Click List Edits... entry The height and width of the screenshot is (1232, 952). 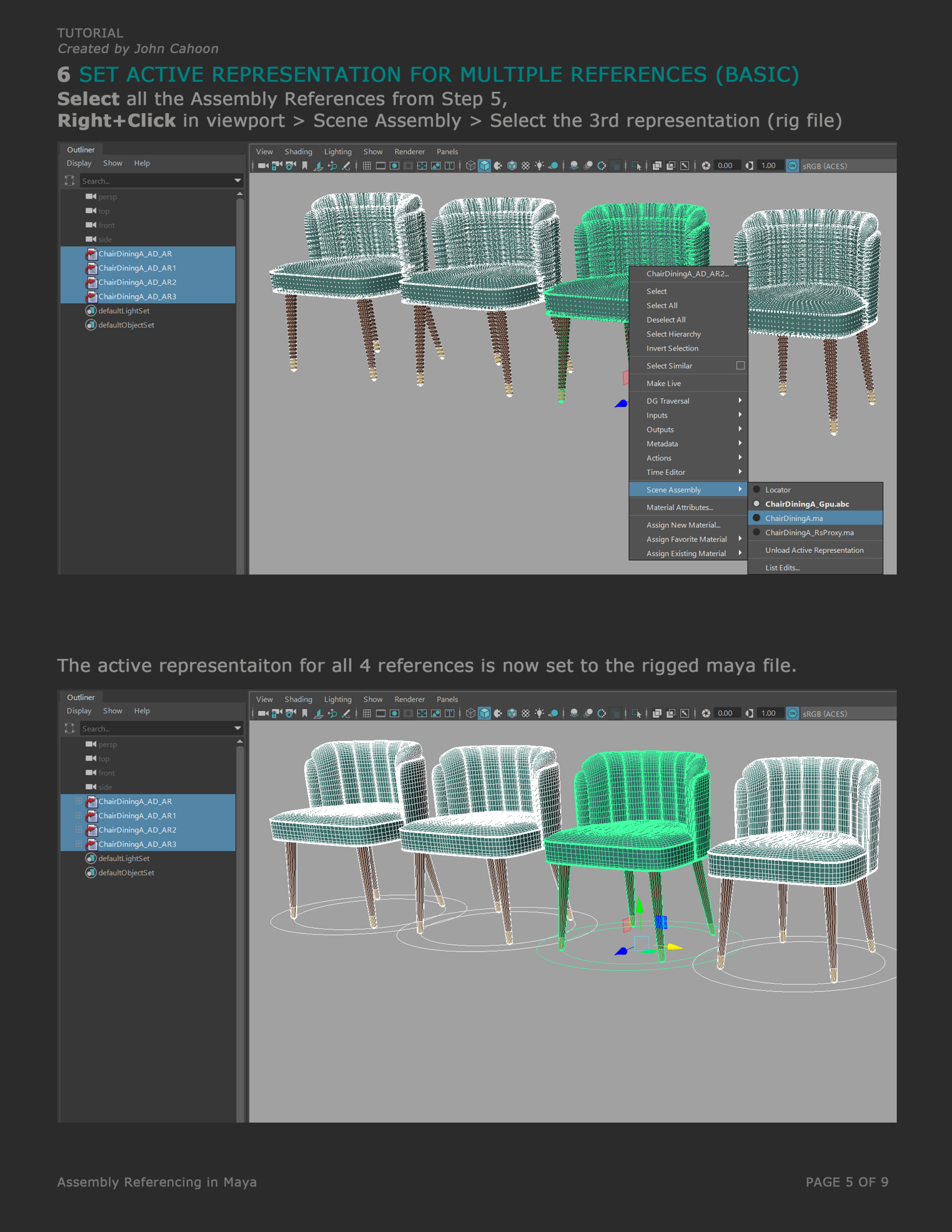point(782,567)
